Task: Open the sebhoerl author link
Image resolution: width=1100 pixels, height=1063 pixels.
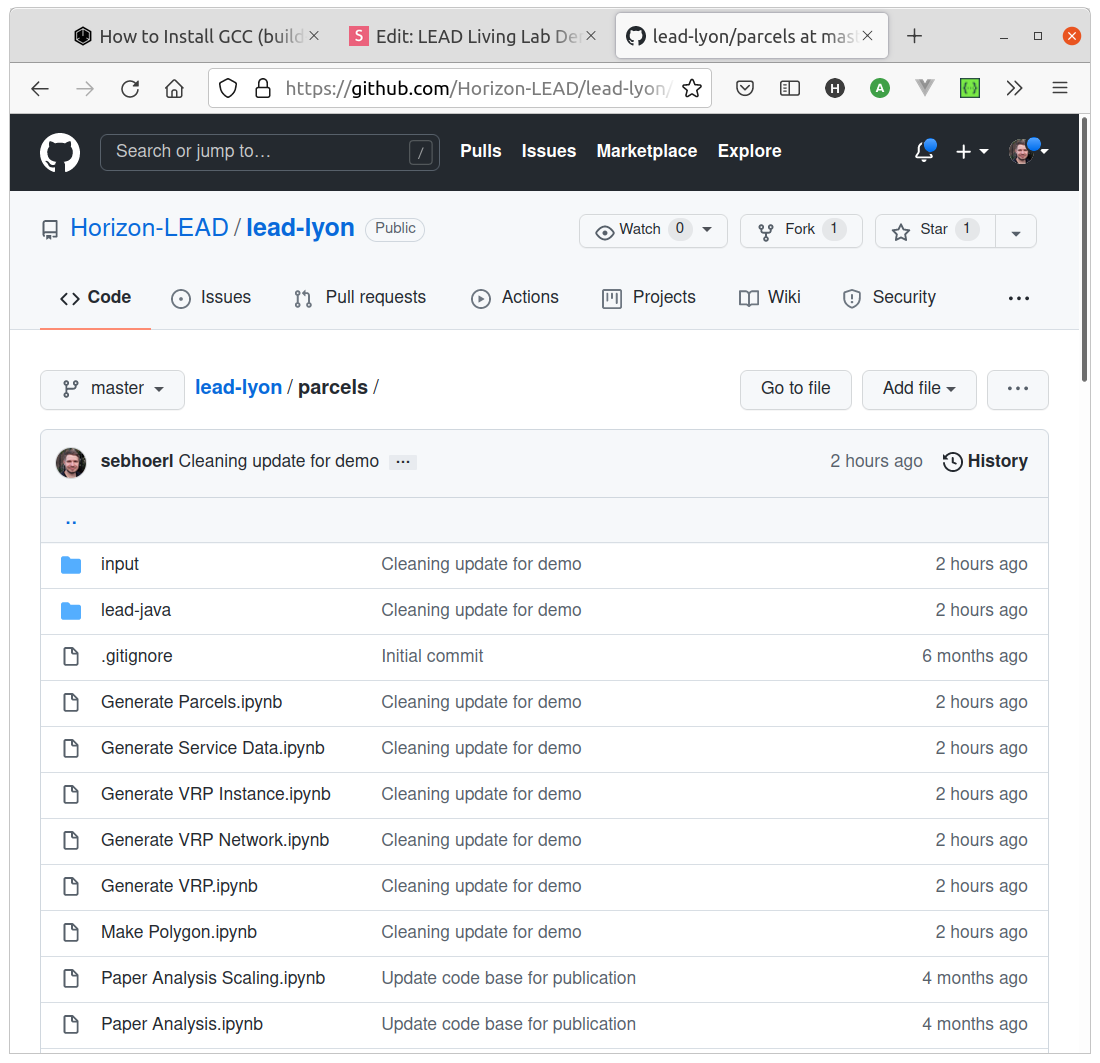Action: [x=137, y=461]
